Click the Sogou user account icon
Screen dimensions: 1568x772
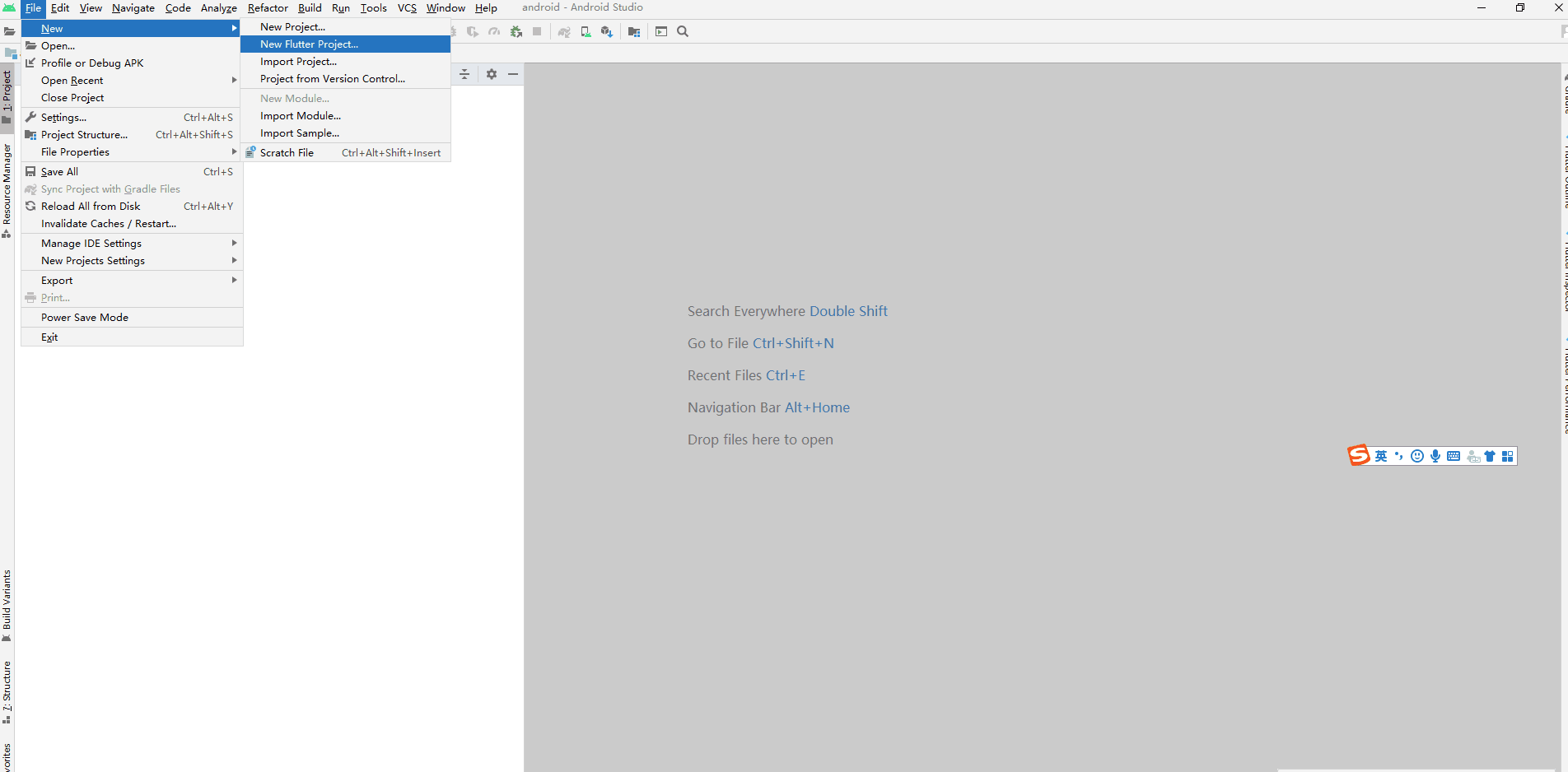pos(1473,456)
